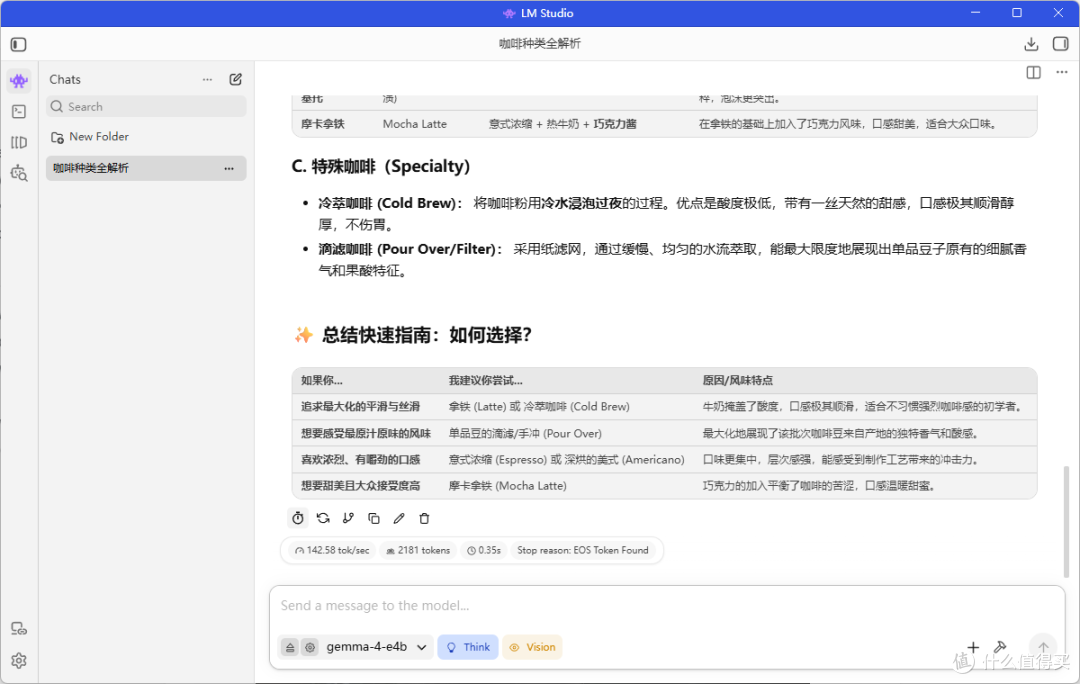Click the 142.58 tok/sec stat
The image size is (1080, 684).
coord(332,550)
